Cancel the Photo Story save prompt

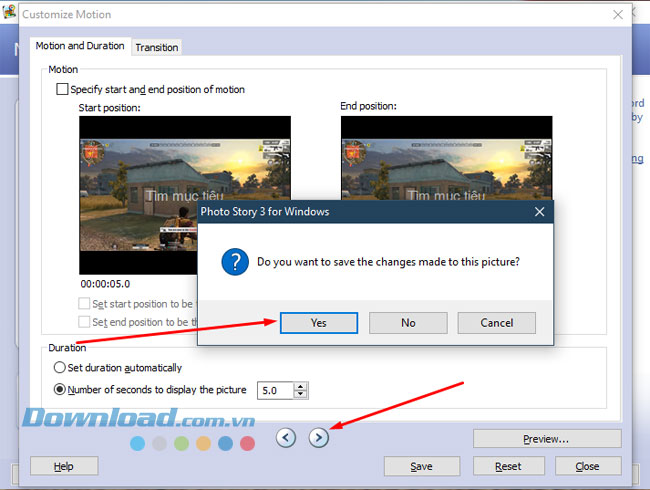click(x=497, y=323)
